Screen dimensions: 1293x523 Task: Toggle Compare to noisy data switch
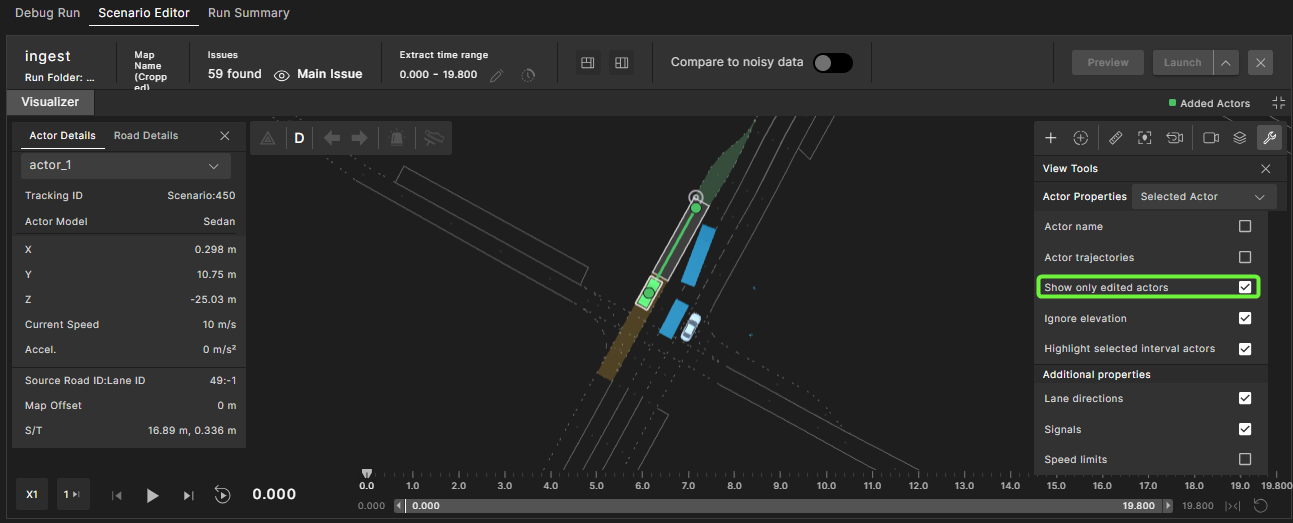(832, 63)
